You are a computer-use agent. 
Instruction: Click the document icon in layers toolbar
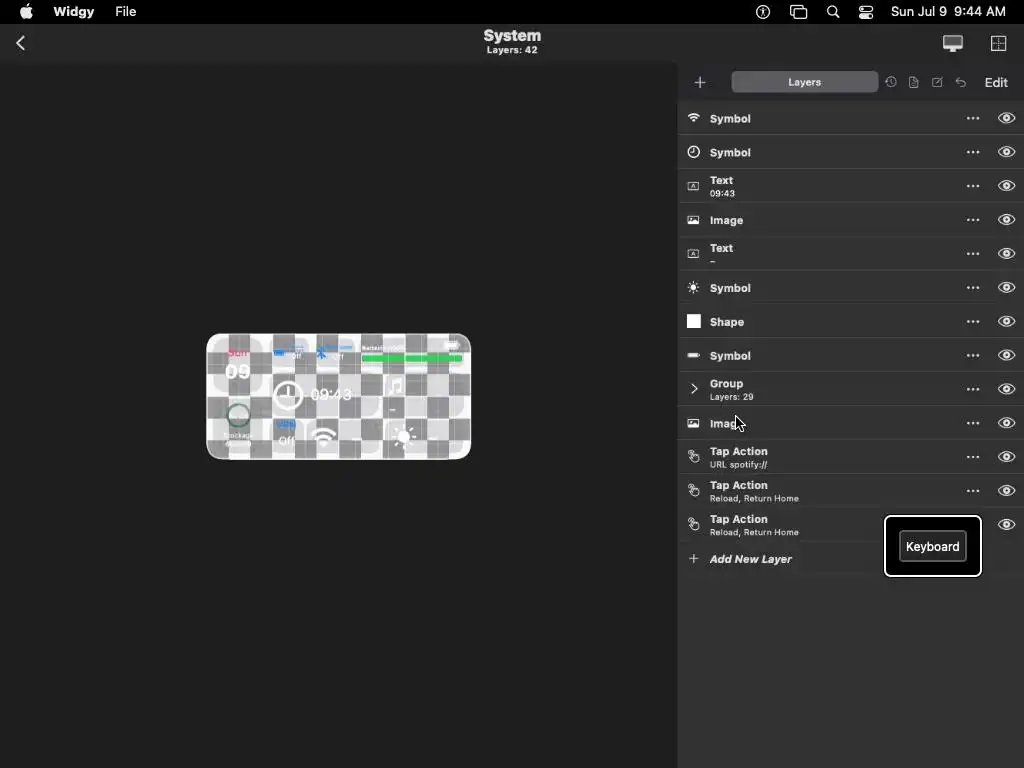(914, 82)
